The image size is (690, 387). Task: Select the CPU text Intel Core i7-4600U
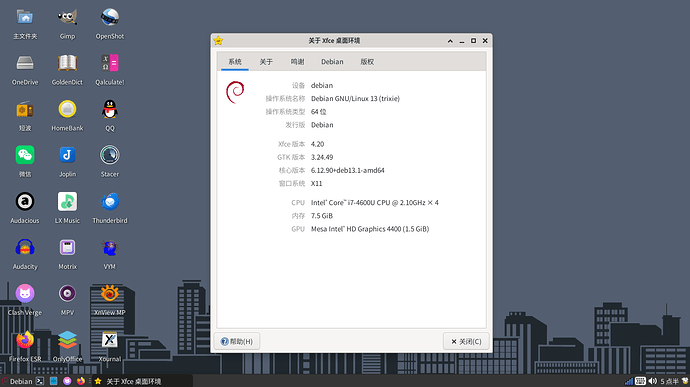[374, 203]
